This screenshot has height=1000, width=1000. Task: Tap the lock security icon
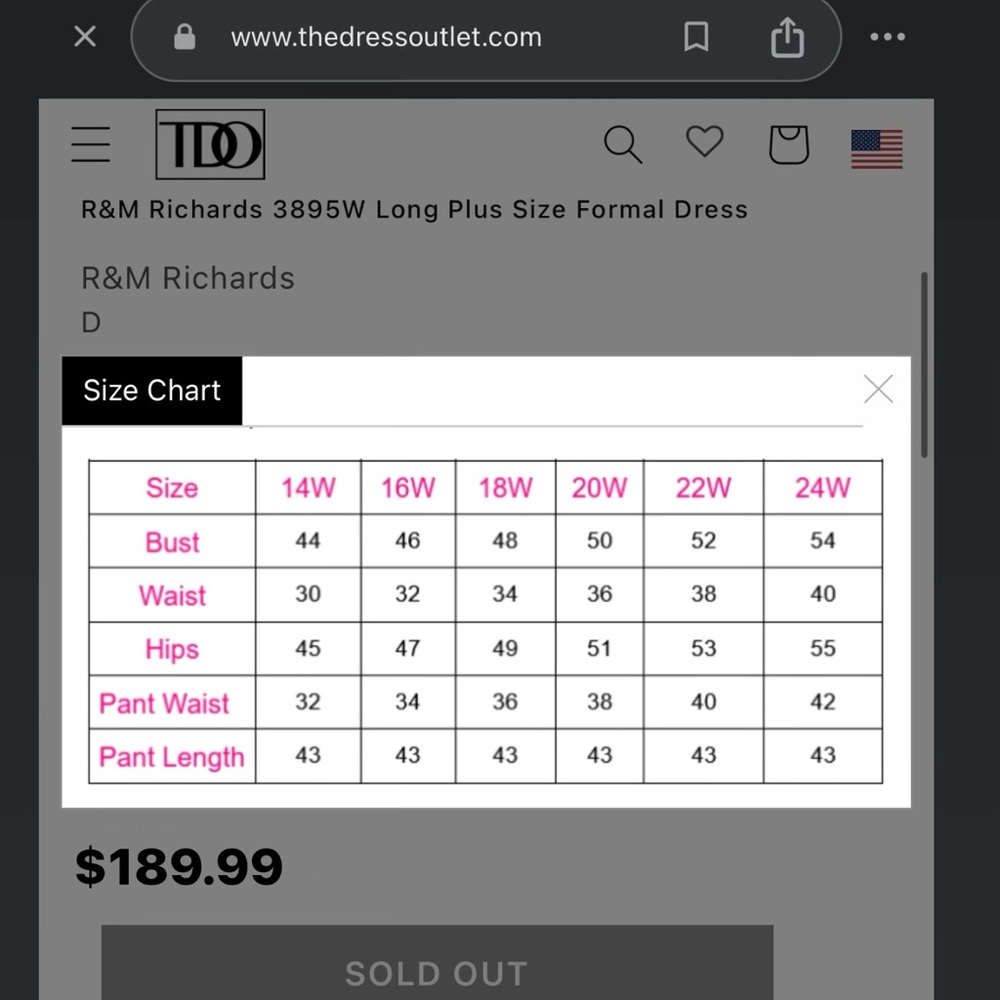pyautogui.click(x=184, y=37)
